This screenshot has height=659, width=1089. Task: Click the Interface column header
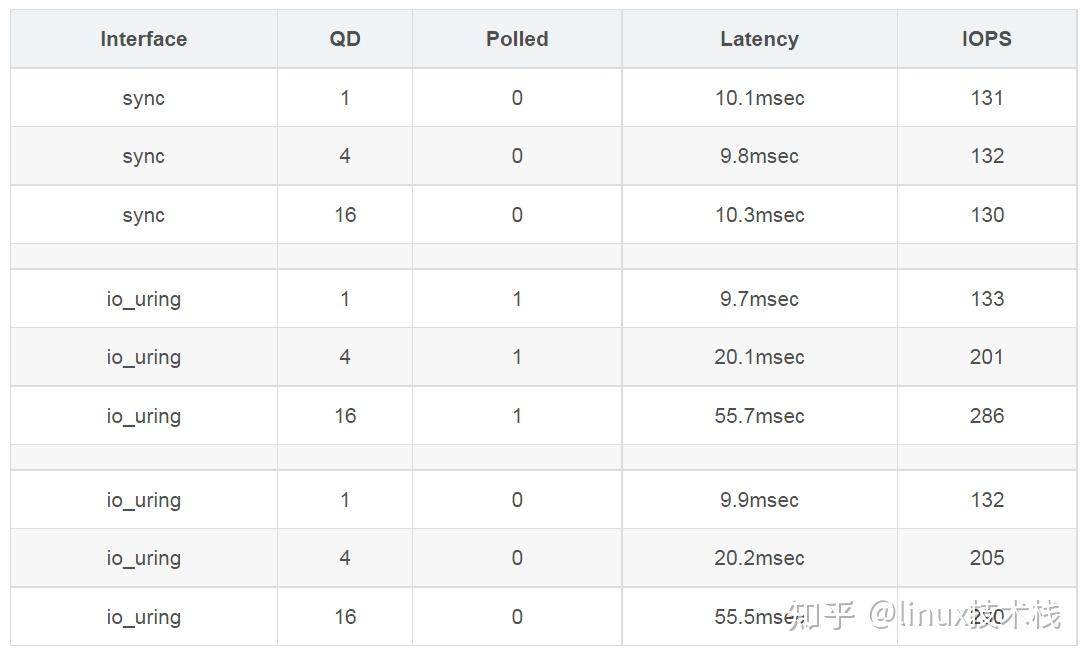(143, 39)
